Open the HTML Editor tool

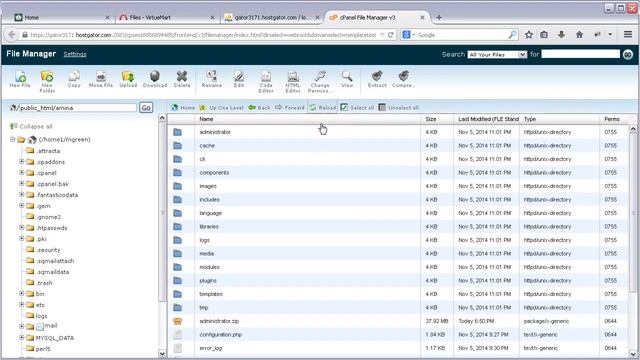pos(293,81)
